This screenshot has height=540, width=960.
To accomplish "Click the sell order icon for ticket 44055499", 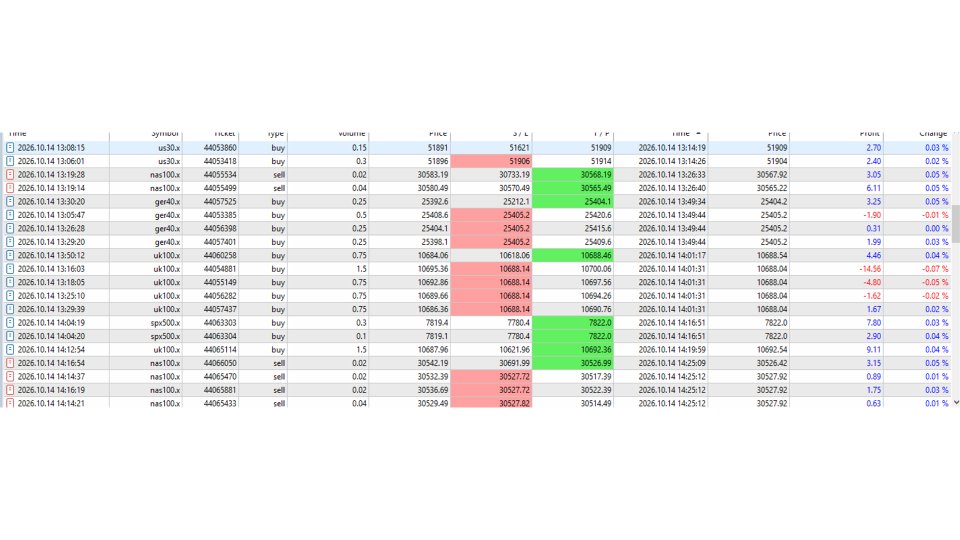I will tap(10, 188).
